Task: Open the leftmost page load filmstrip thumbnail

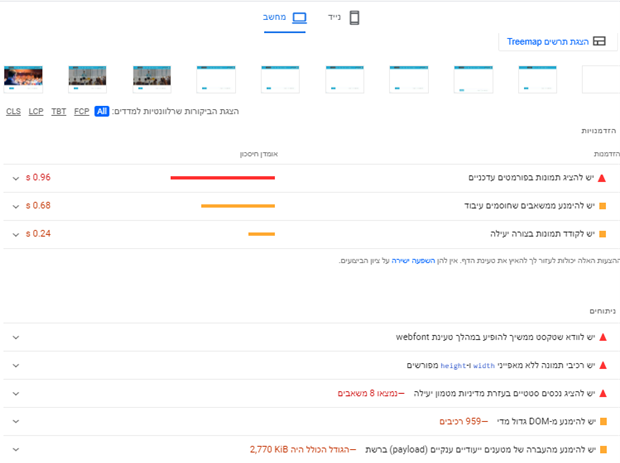Action: [x=23, y=77]
